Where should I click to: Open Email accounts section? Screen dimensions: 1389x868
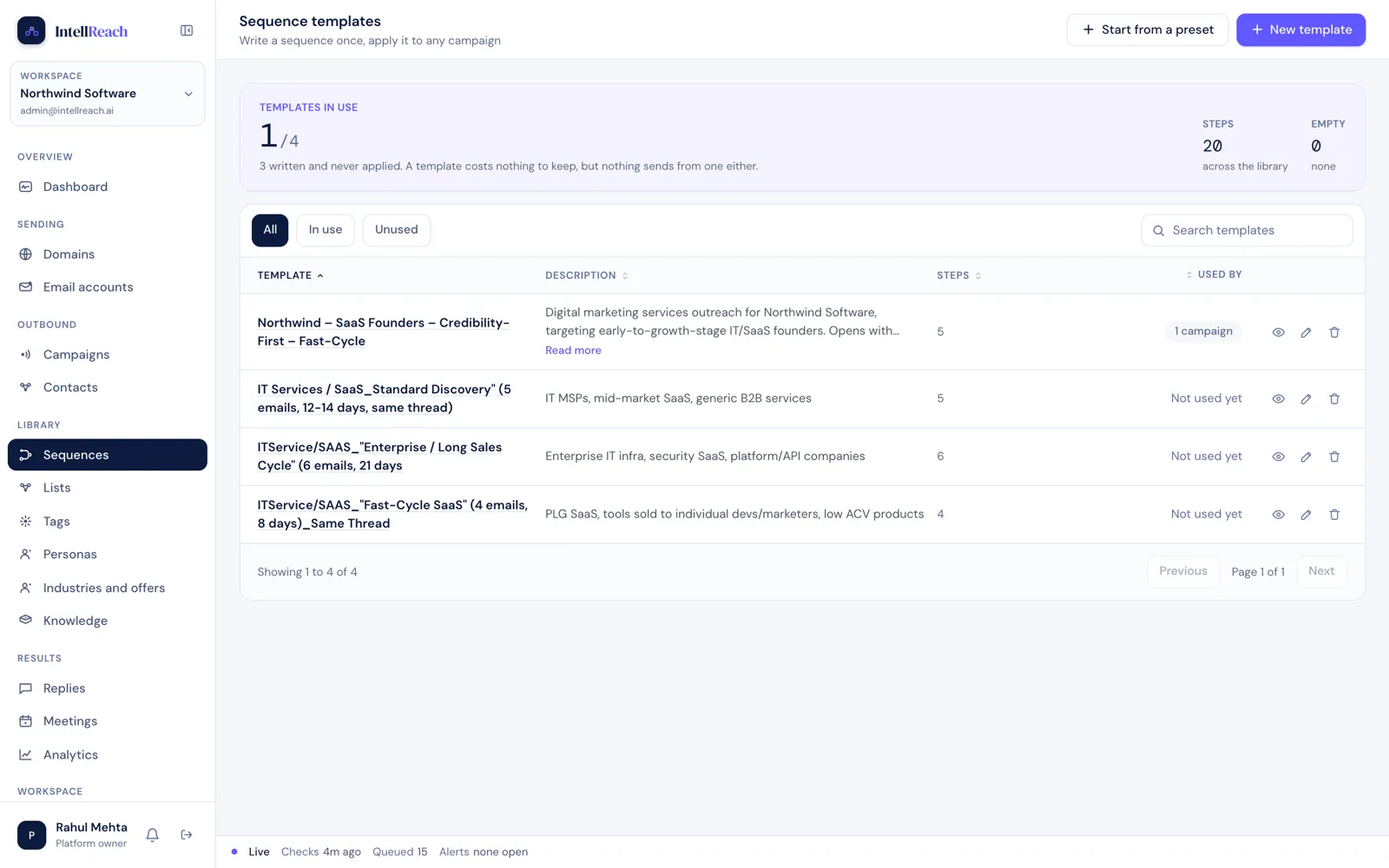[108, 287]
